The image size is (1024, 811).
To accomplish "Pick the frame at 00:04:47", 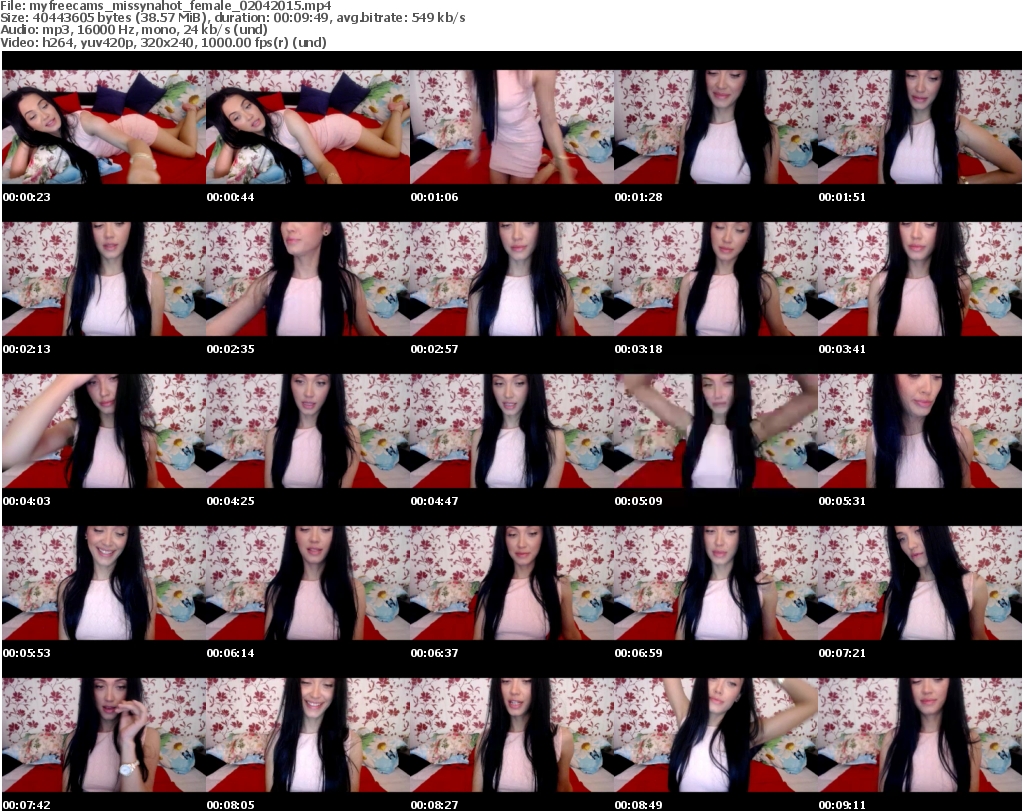I will coord(512,431).
